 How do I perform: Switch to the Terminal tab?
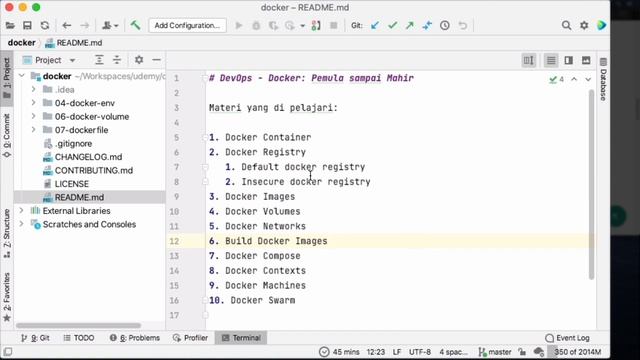241,338
